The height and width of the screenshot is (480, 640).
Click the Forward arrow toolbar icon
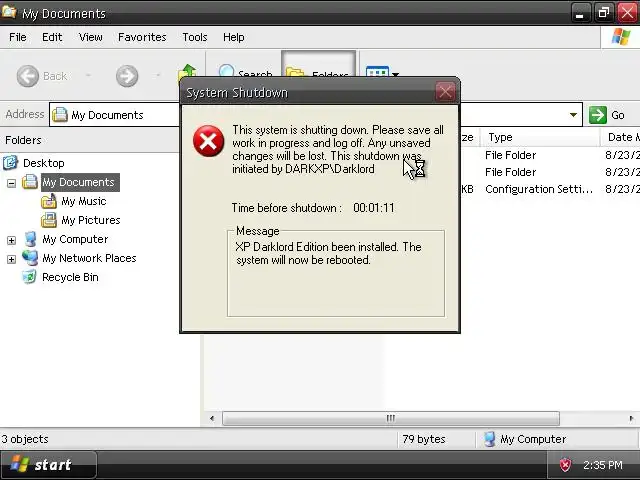point(127,76)
